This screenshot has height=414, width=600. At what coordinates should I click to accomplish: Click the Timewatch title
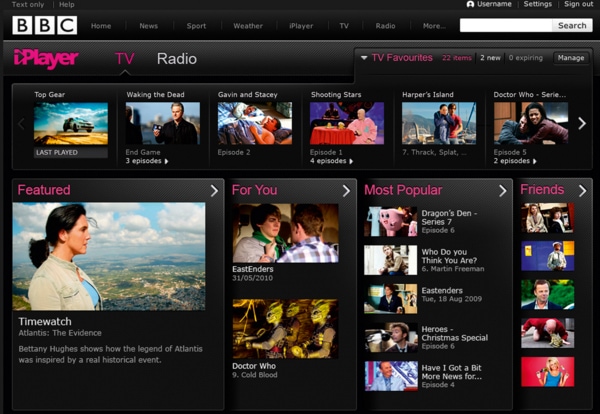click(x=45, y=321)
